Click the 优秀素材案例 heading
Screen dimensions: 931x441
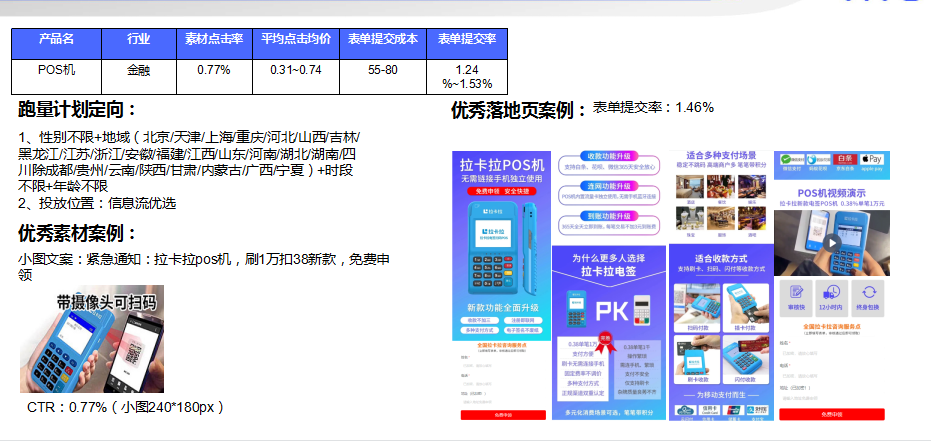coord(78,234)
